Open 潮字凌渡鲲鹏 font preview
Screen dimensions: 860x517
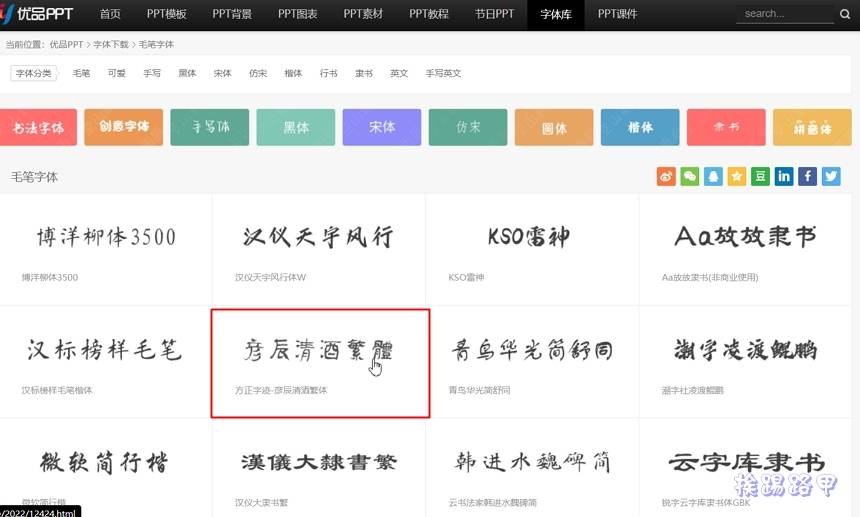coord(745,350)
